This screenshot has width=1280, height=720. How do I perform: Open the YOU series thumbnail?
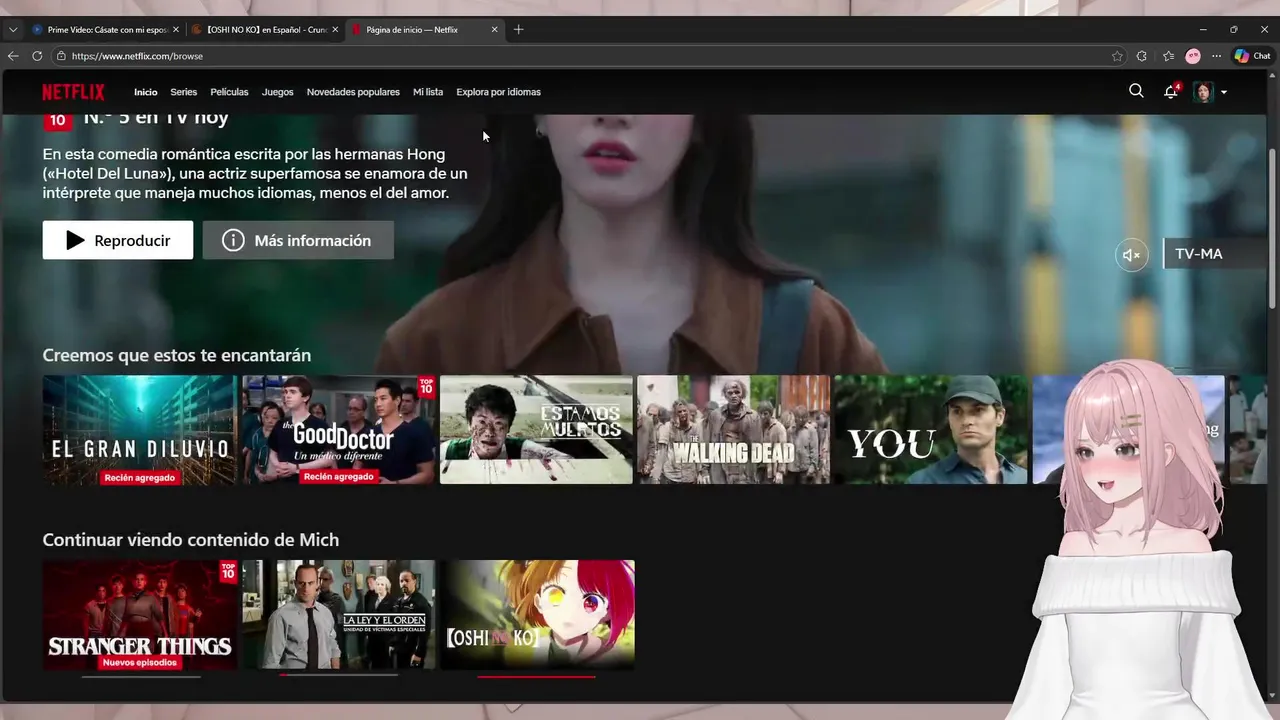pyautogui.click(x=931, y=430)
